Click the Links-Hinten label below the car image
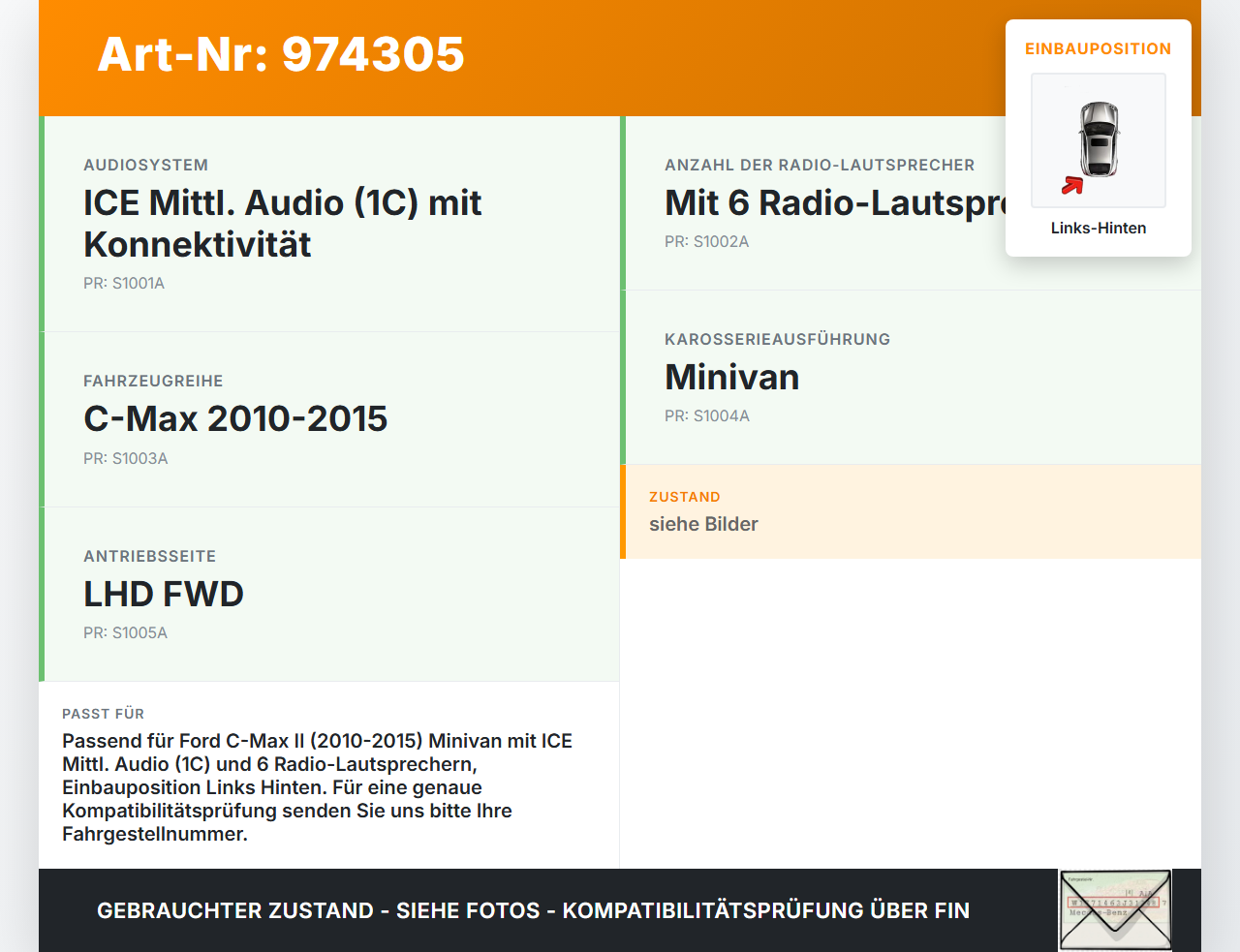 [1099, 228]
